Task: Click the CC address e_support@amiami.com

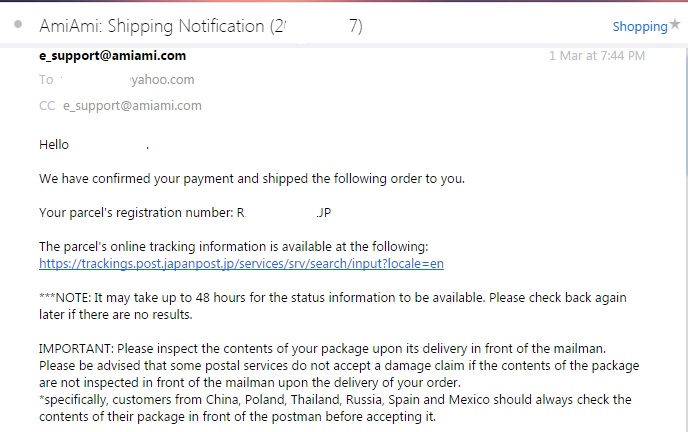Action: point(132,105)
